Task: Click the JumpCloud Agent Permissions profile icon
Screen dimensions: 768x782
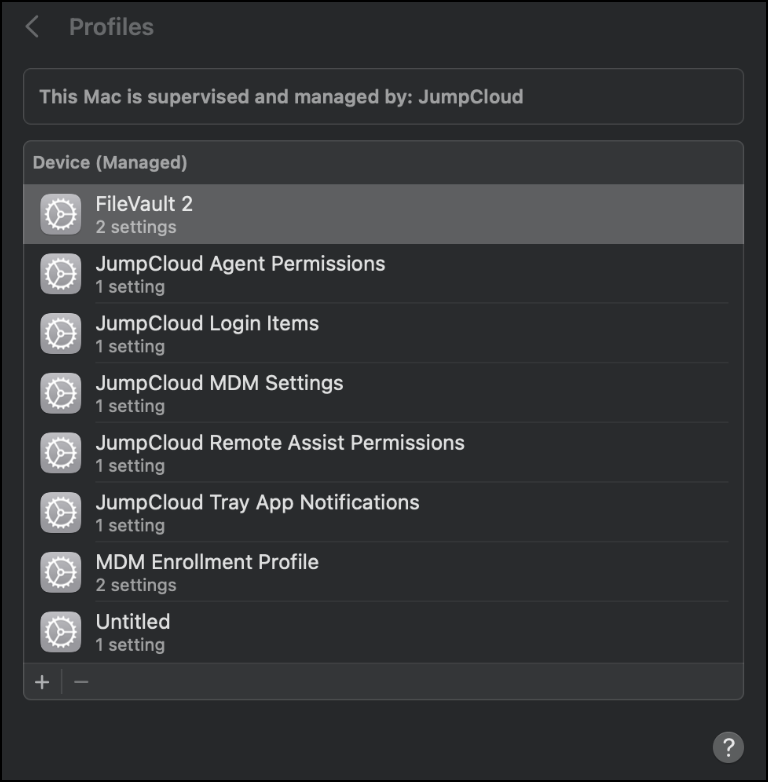Action: pos(61,274)
